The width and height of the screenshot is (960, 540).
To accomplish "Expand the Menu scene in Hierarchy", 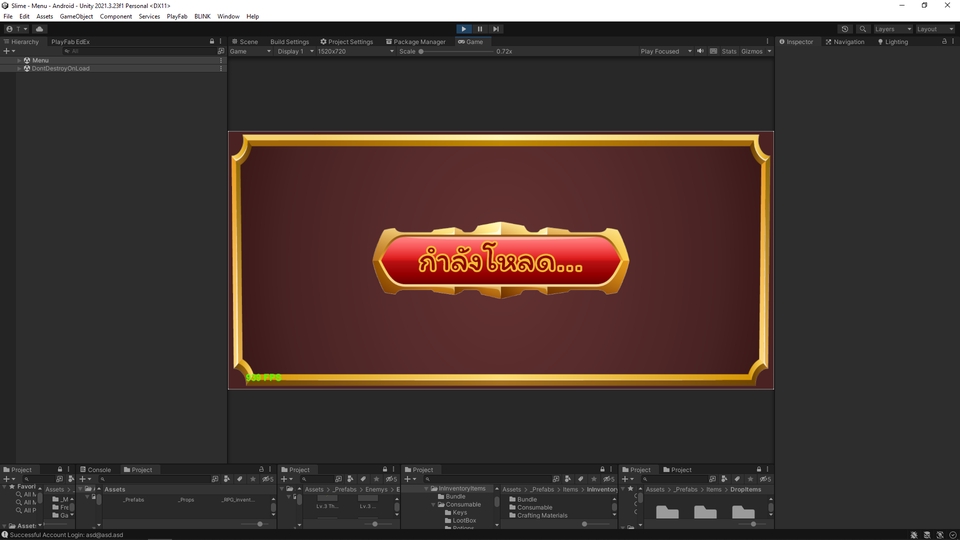I will point(19,60).
